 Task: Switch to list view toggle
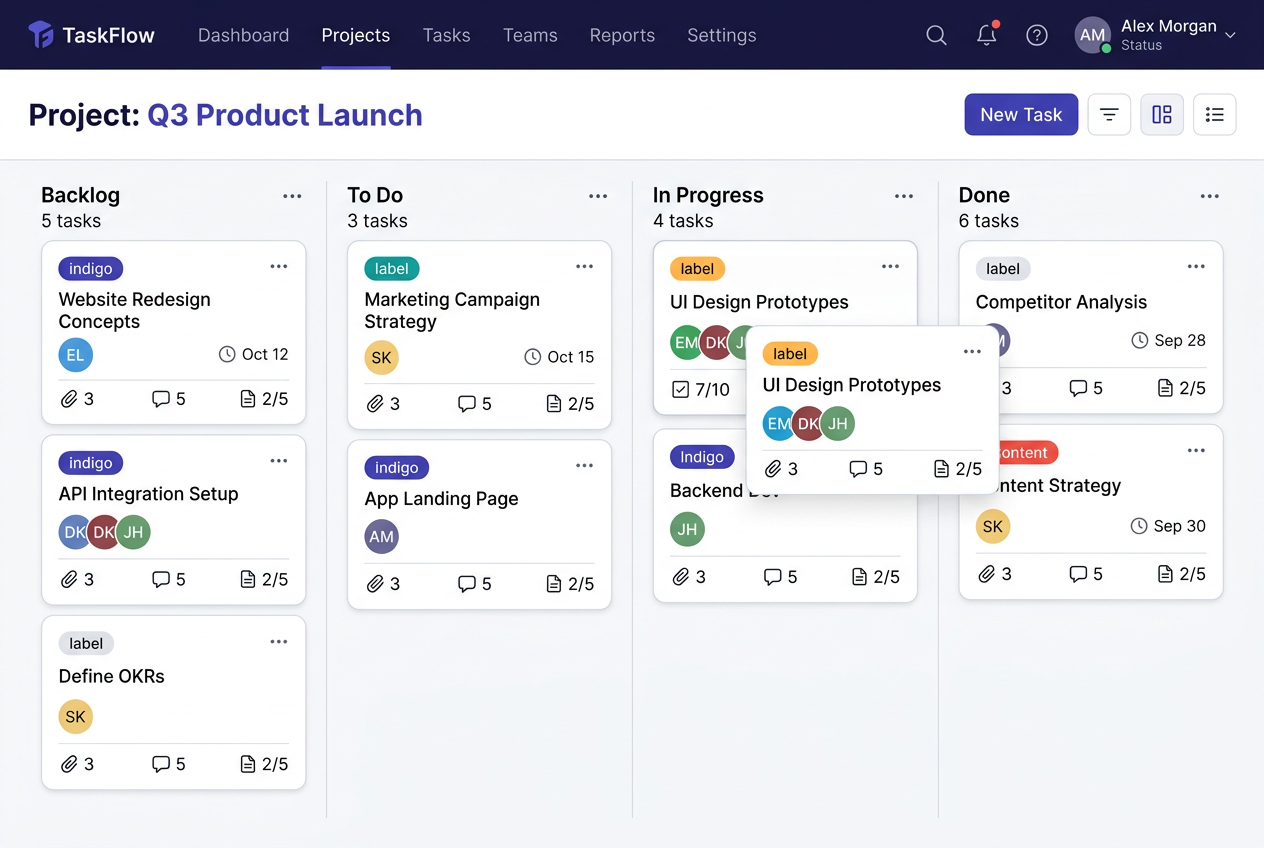point(1215,115)
